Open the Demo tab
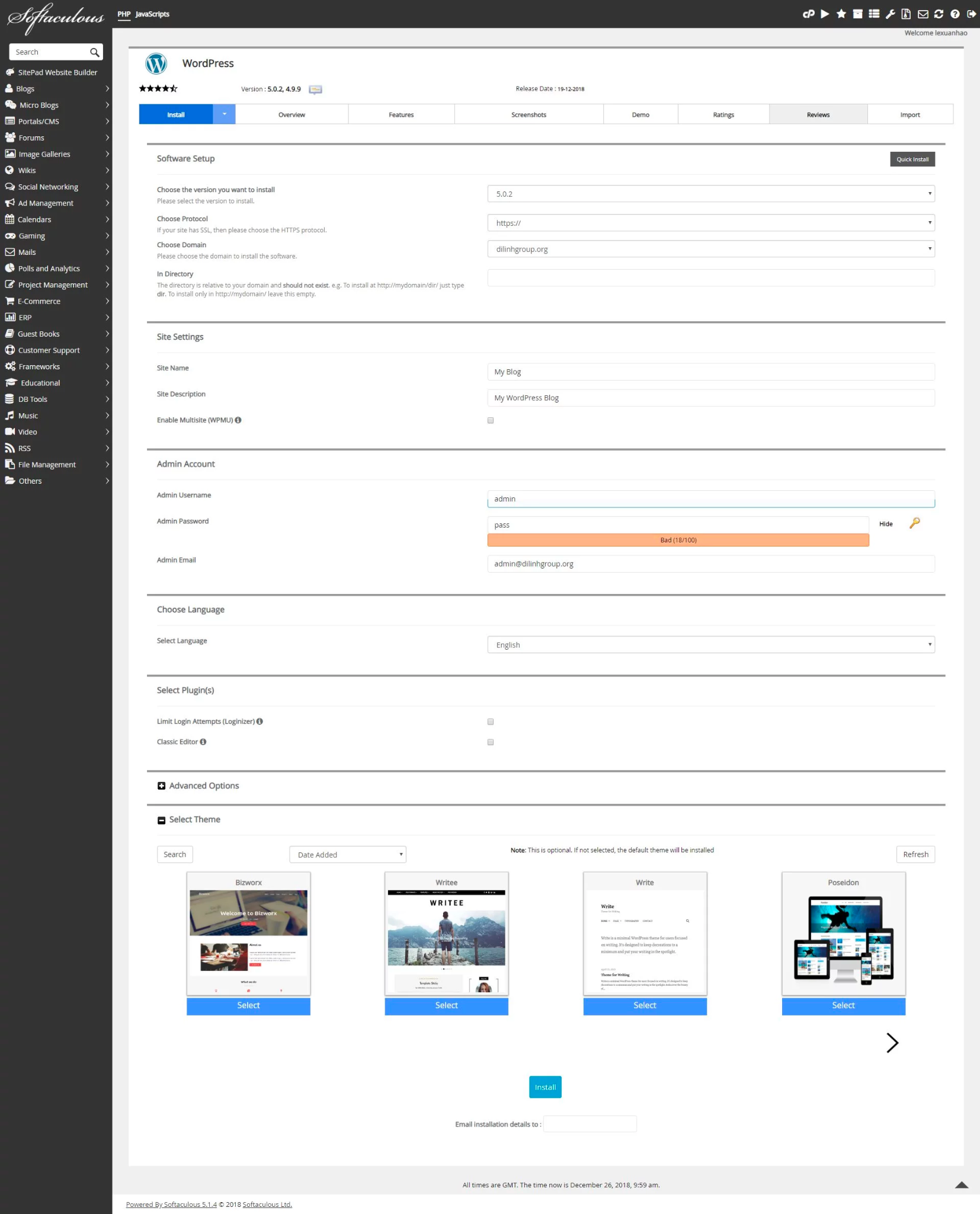The height and width of the screenshot is (1214, 980). (x=640, y=114)
